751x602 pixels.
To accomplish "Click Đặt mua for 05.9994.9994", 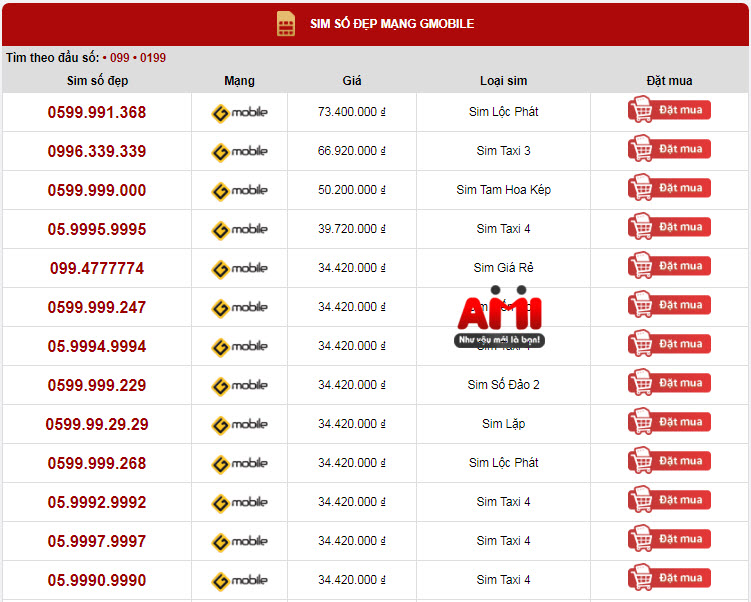I will (x=669, y=343).
